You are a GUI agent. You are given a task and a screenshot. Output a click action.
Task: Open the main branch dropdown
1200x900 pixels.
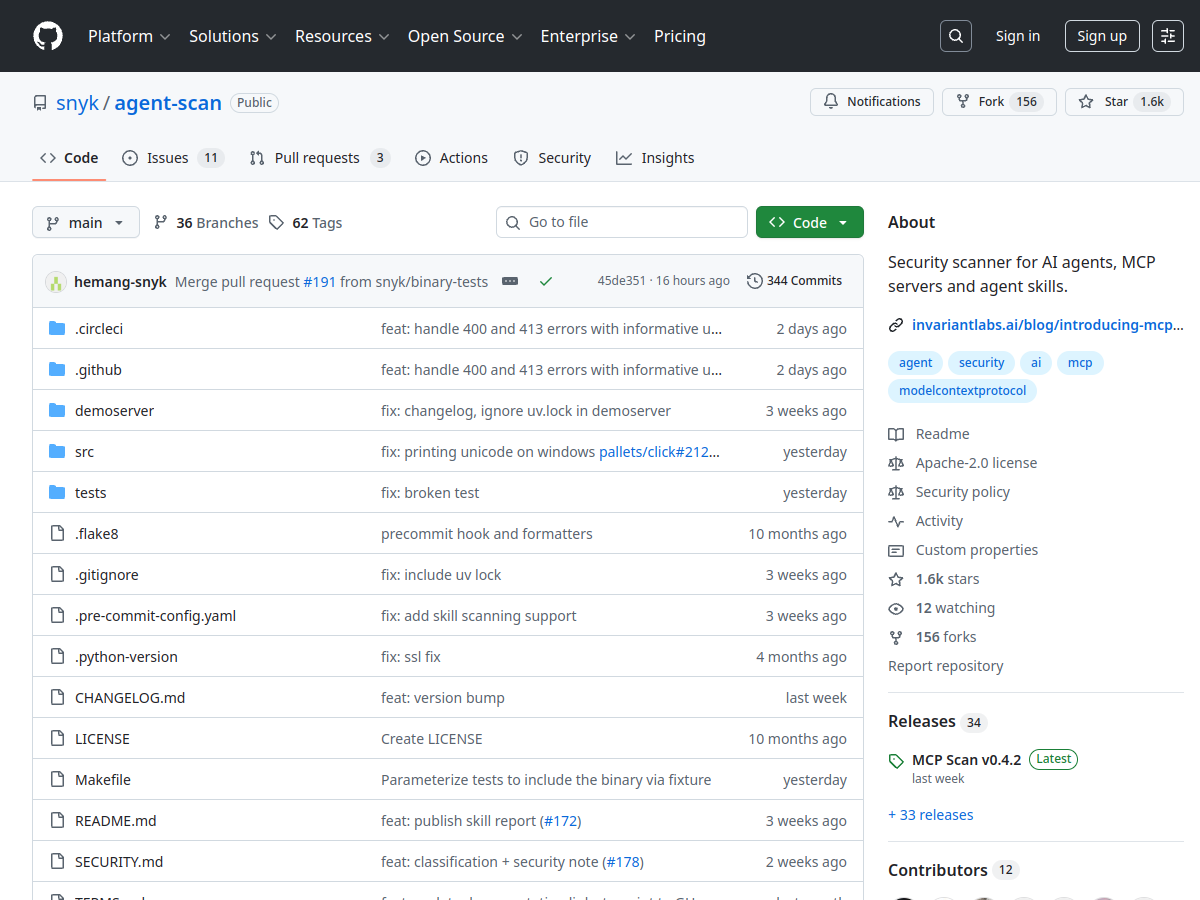(85, 222)
